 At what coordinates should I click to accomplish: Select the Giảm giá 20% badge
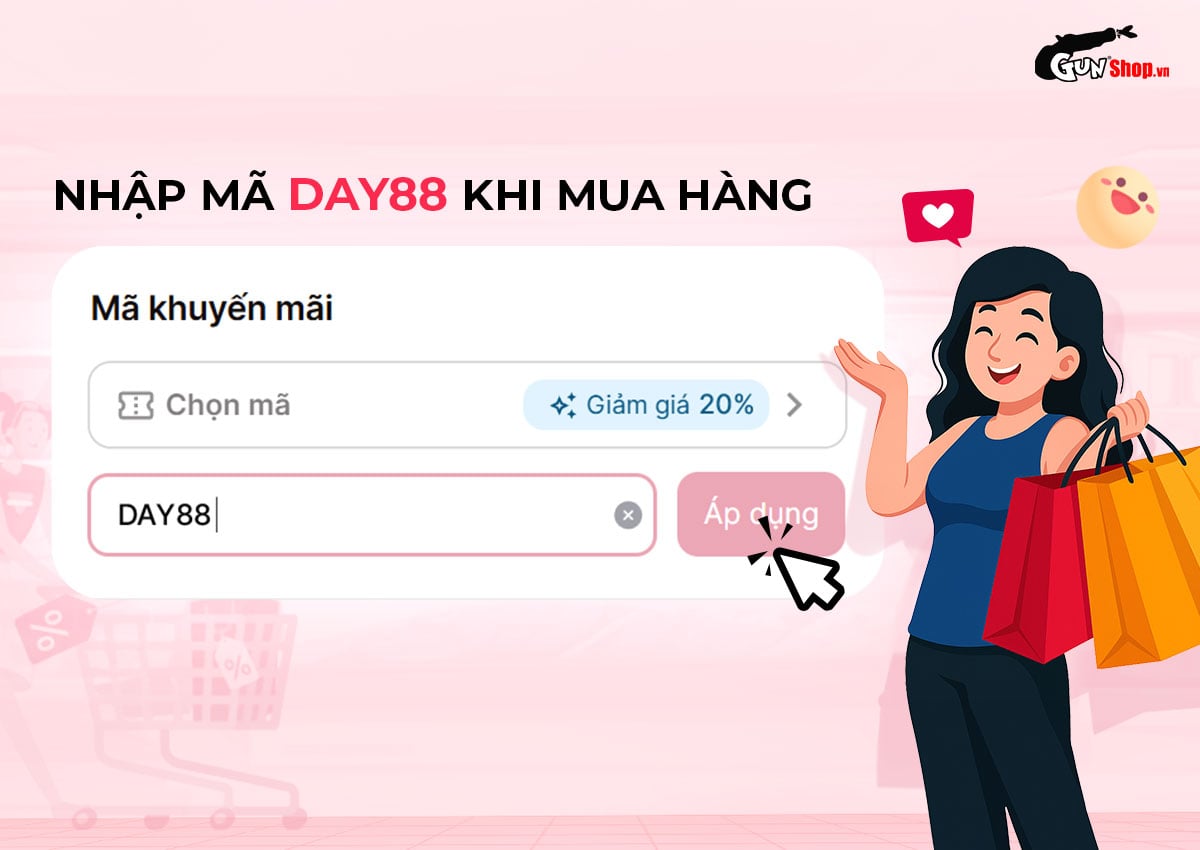point(646,405)
